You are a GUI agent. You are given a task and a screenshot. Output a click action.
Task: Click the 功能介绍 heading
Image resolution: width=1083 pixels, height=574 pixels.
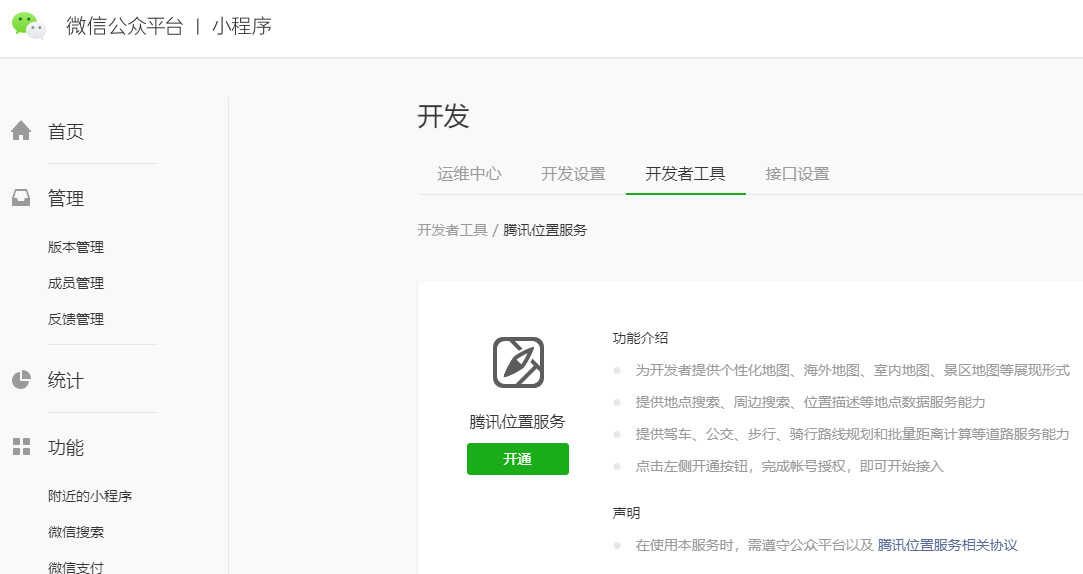[x=640, y=338]
